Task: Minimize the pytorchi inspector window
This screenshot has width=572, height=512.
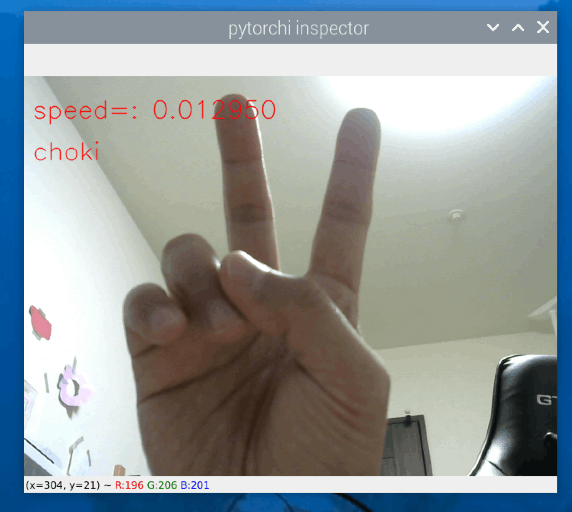Action: [x=493, y=27]
